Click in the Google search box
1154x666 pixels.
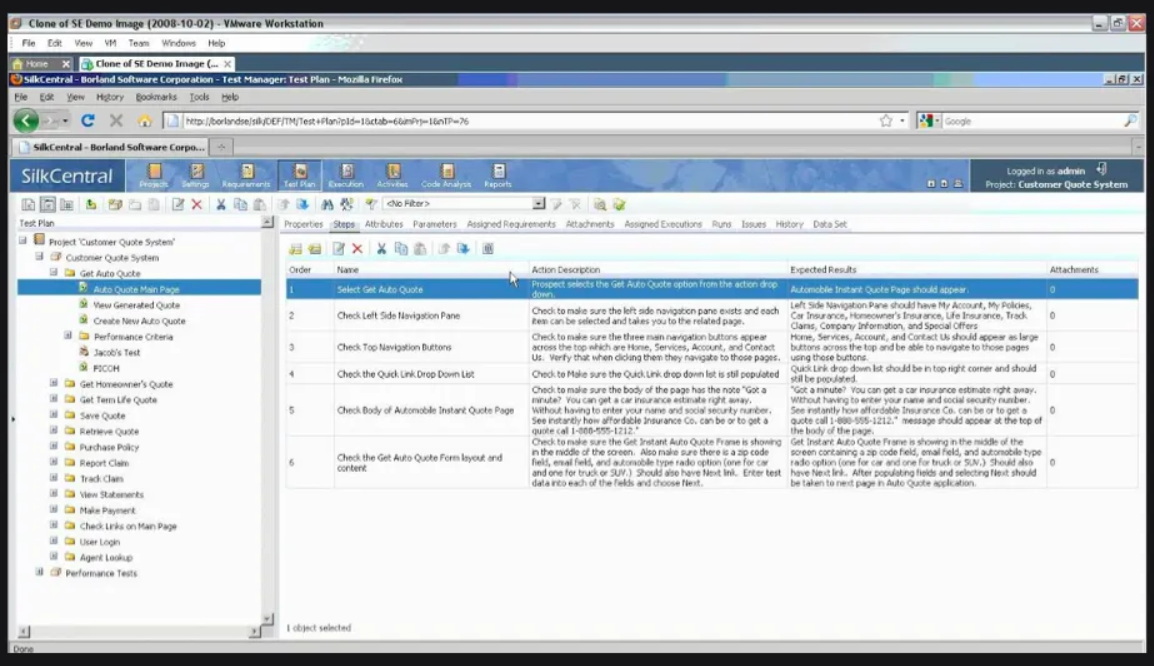click(1031, 121)
